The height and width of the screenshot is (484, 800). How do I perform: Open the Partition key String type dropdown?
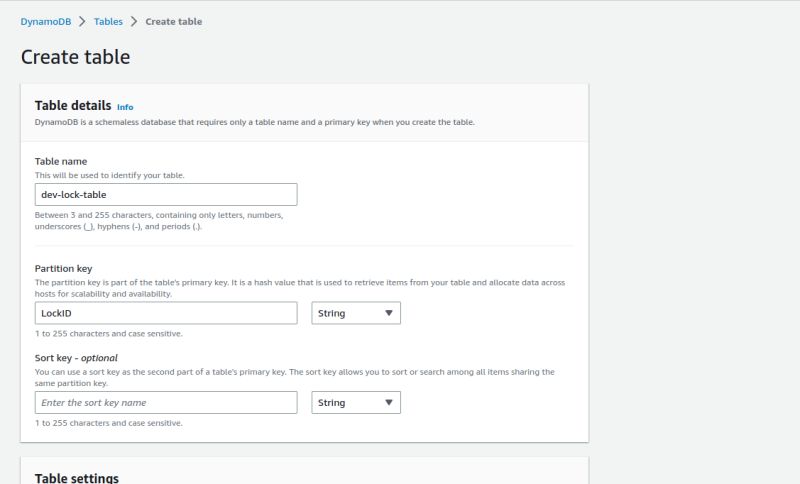point(356,313)
